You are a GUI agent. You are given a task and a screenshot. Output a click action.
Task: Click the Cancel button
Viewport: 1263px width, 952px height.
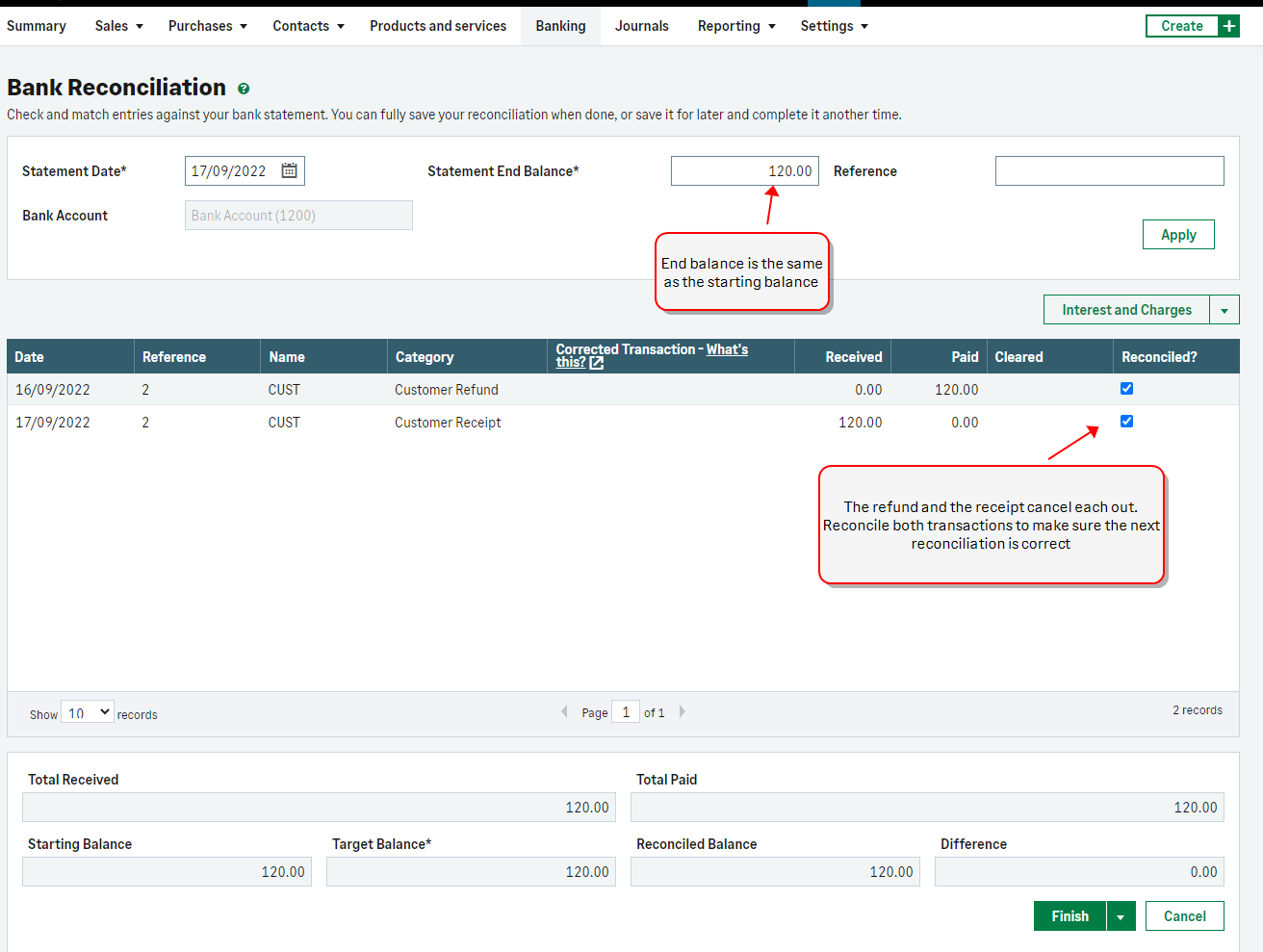(1184, 916)
